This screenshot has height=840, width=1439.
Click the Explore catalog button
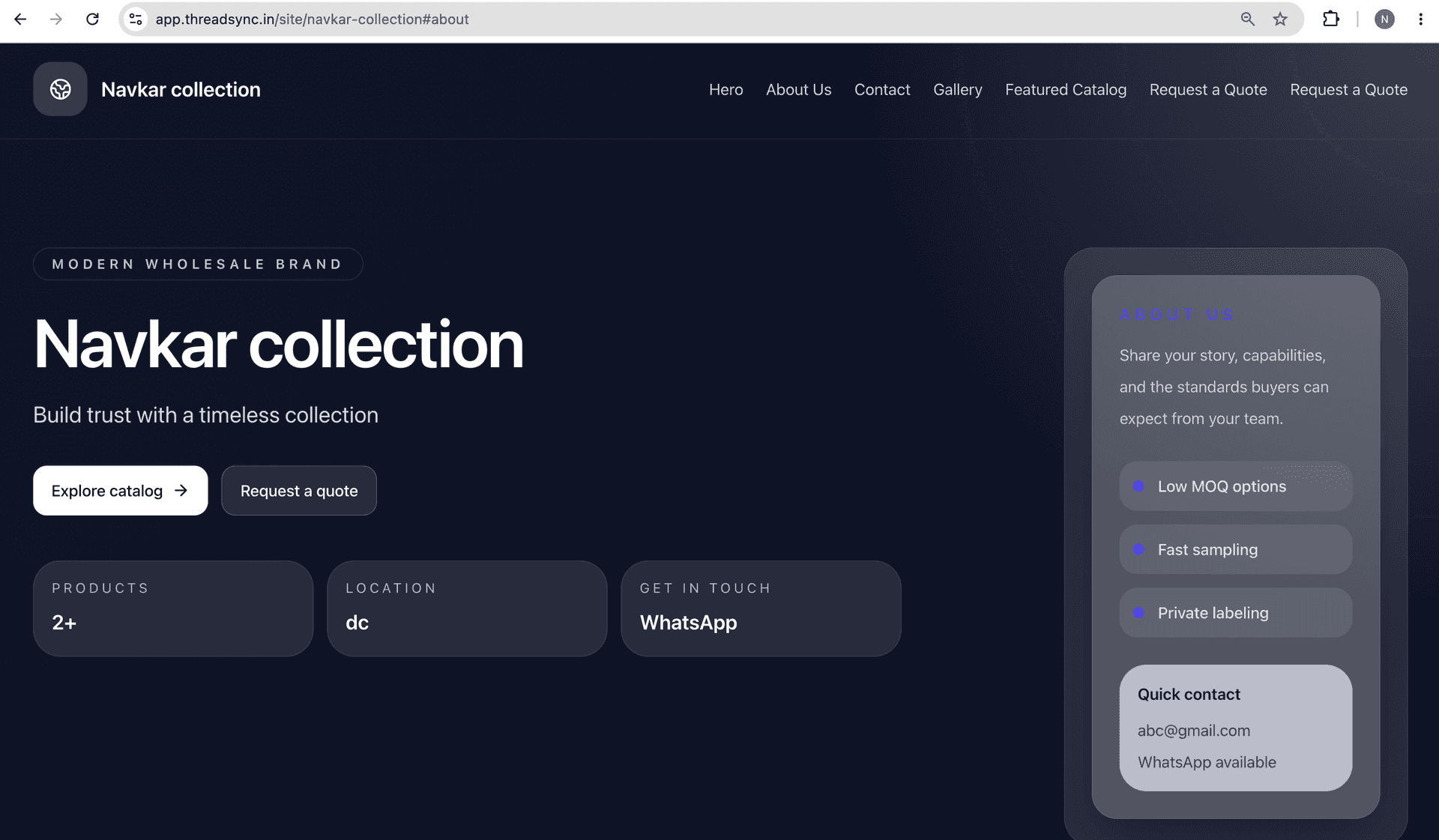click(120, 491)
